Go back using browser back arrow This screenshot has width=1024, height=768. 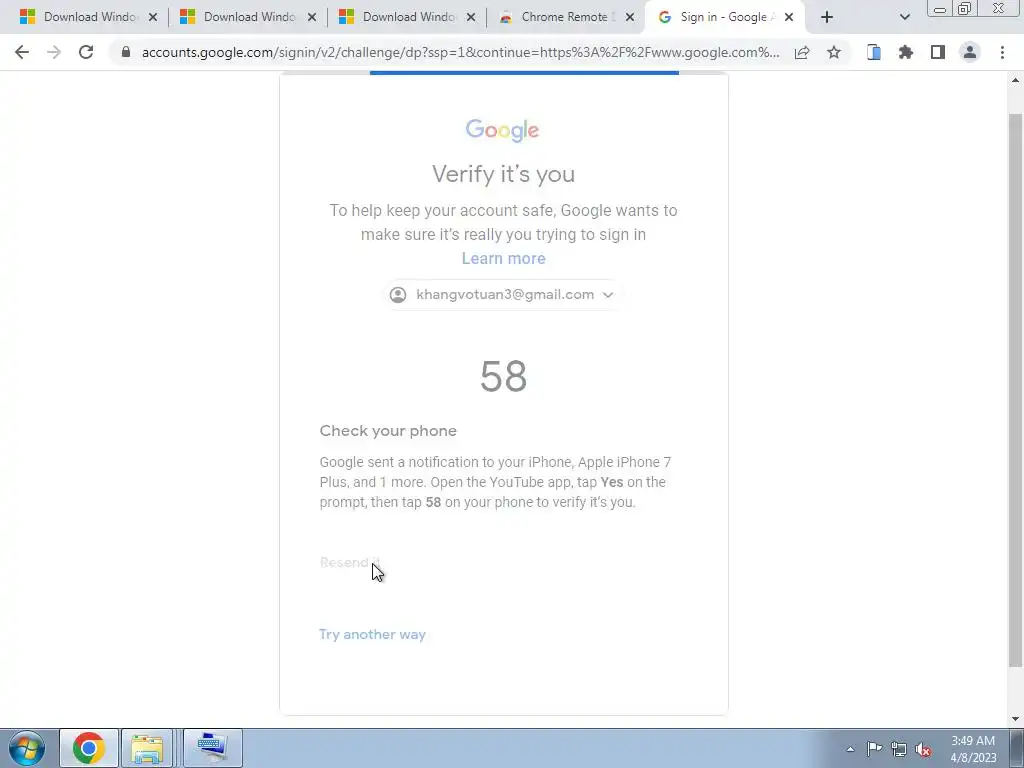point(22,52)
